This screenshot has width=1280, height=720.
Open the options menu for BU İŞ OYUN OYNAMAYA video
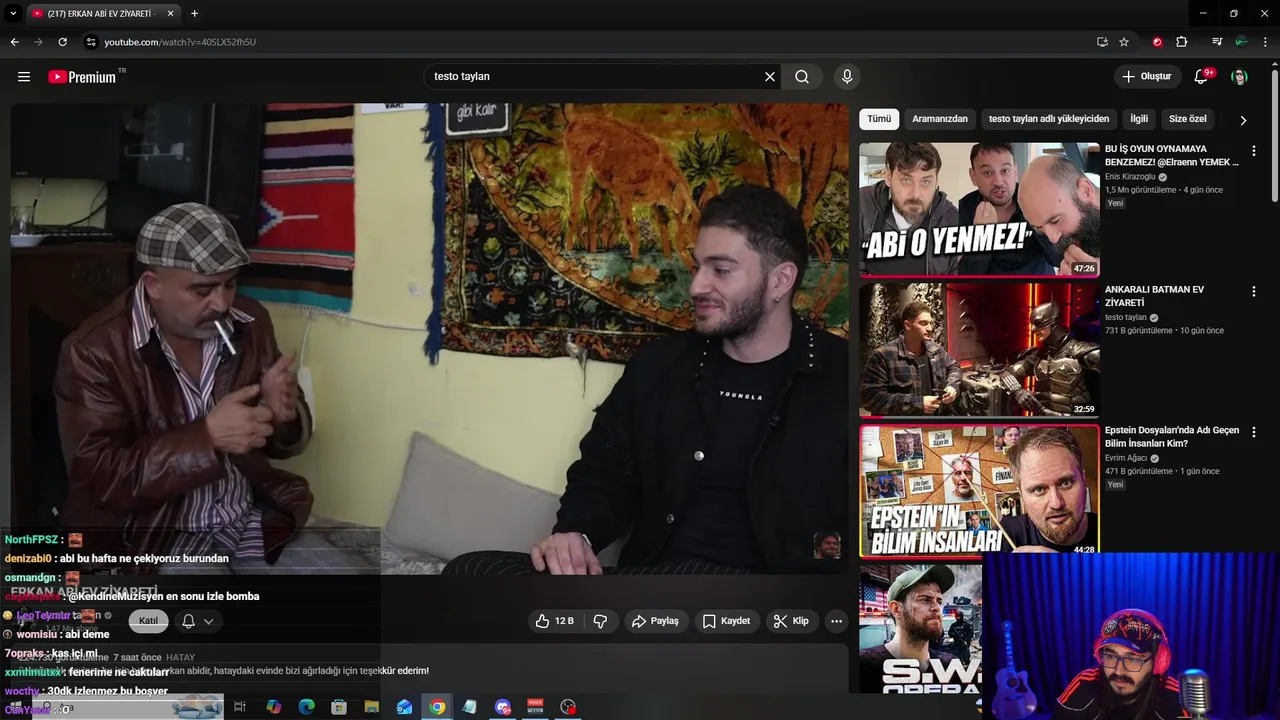1254,151
